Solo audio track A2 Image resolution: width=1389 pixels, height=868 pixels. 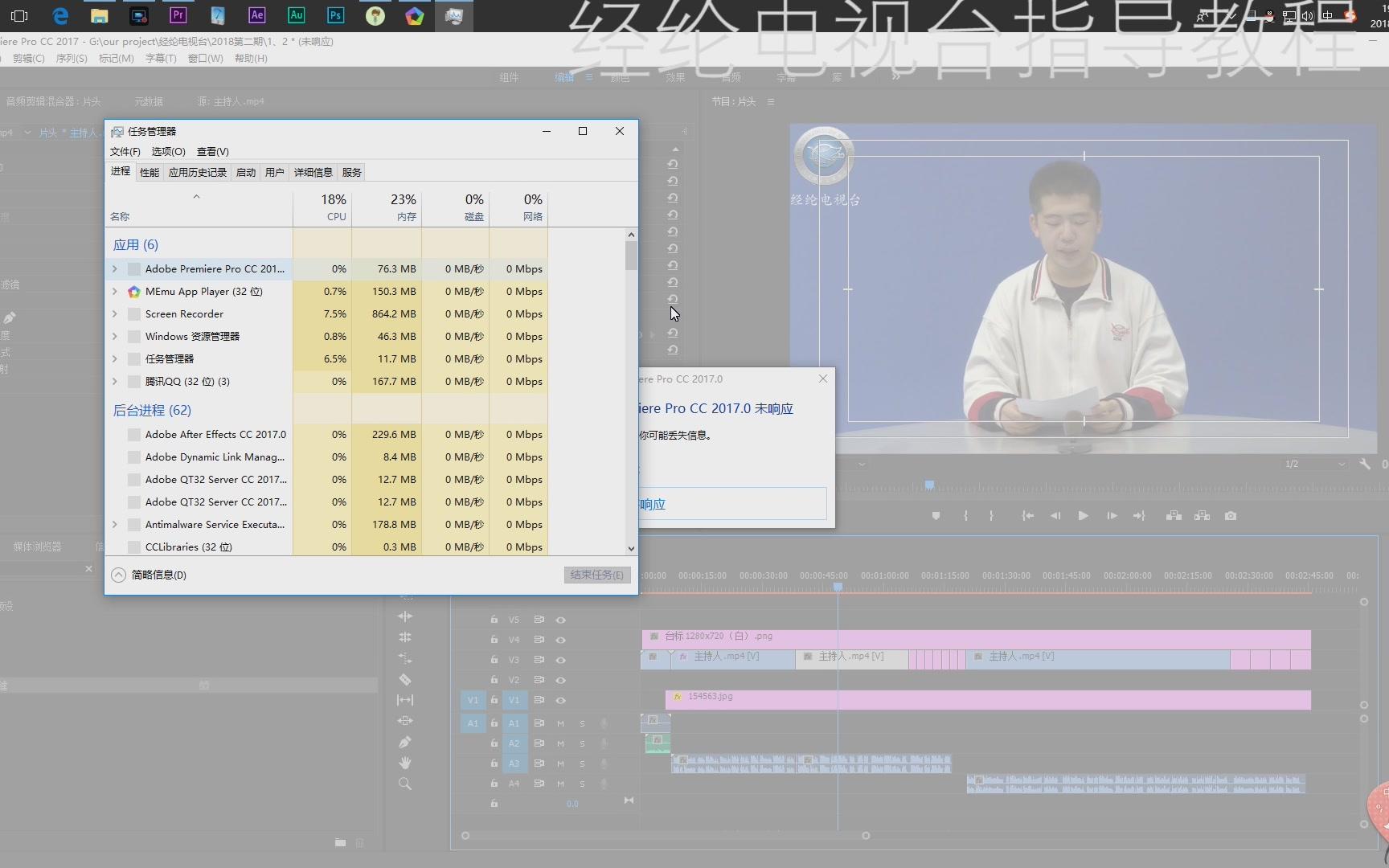583,743
